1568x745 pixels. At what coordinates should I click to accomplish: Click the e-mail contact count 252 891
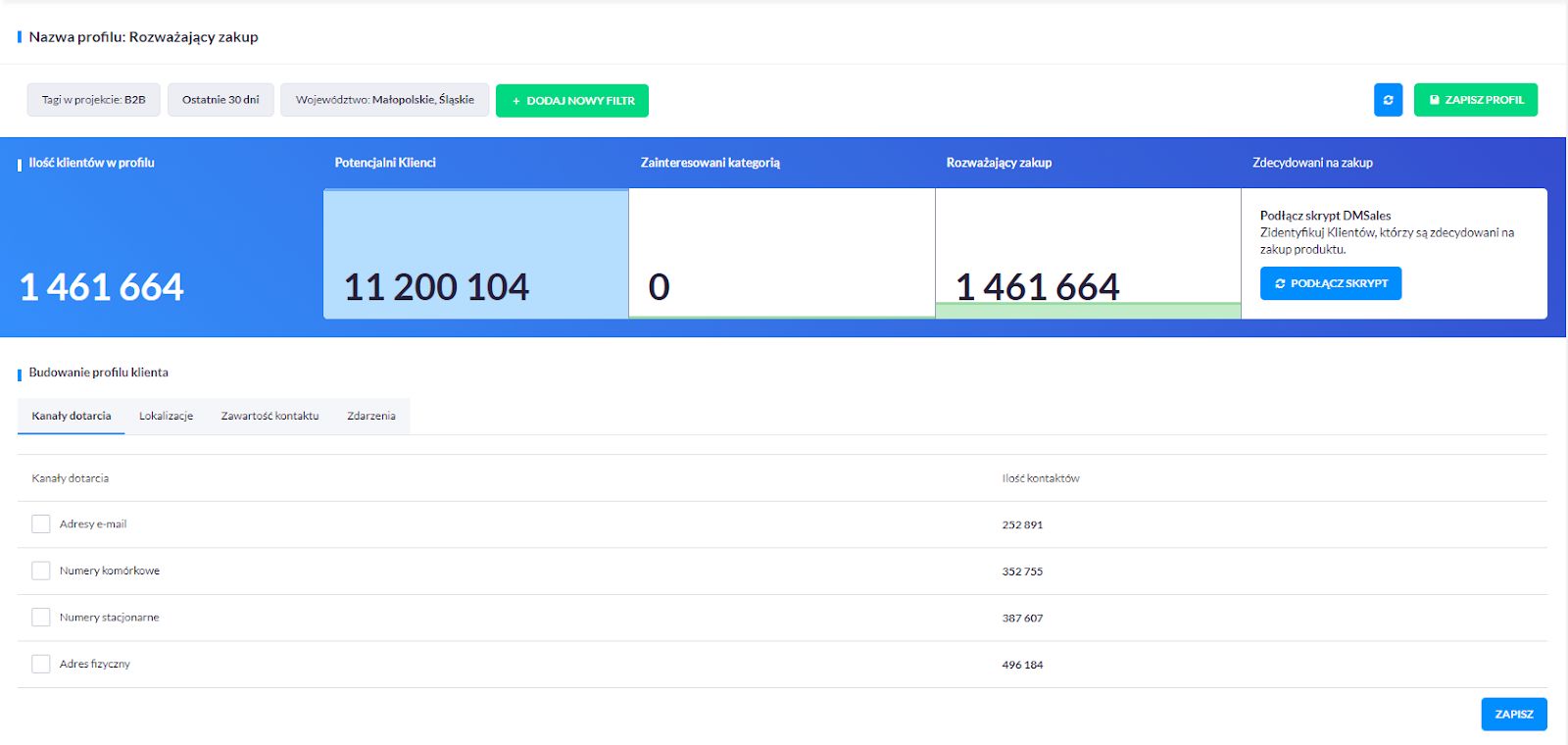[x=1022, y=525]
